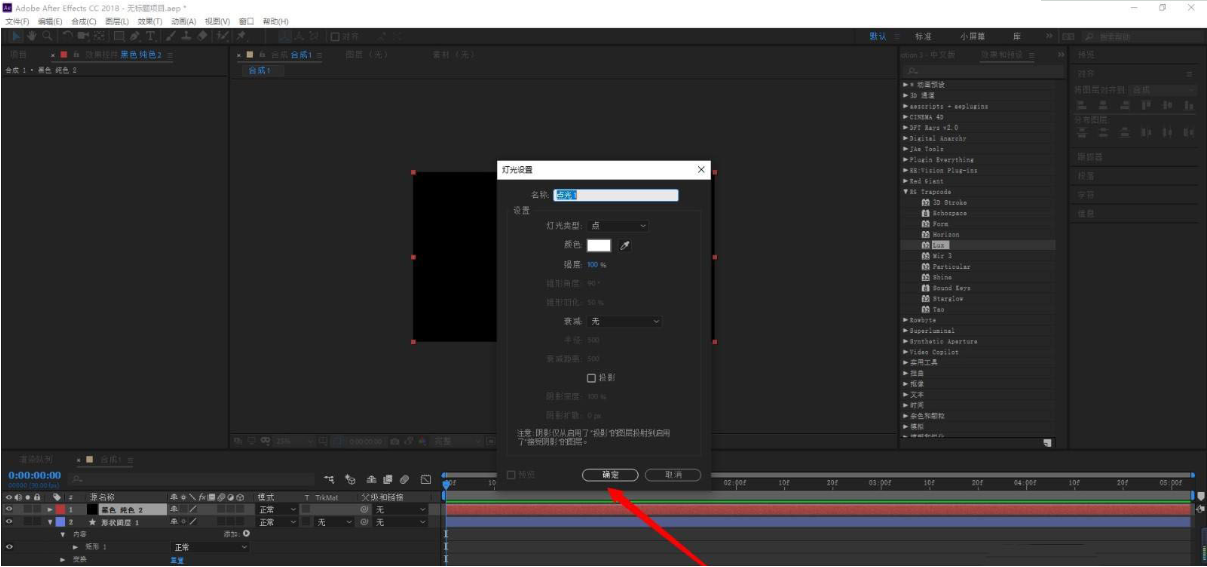Hide layer 黑色 纯色 2 with eye icon

pyautogui.click(x=9, y=510)
